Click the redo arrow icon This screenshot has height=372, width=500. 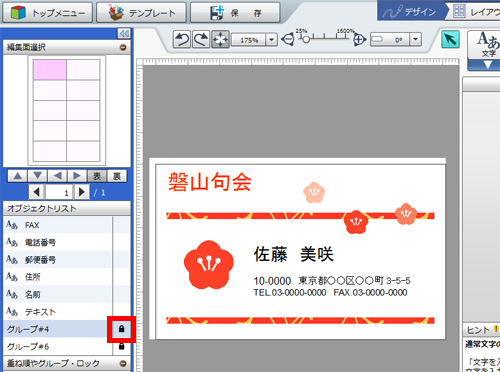coord(201,40)
